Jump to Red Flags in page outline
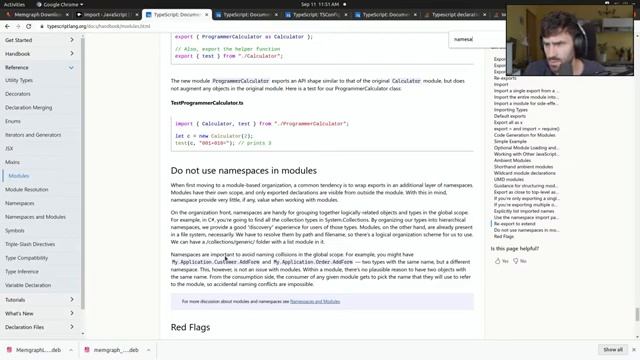The image size is (640, 360). click(x=504, y=236)
